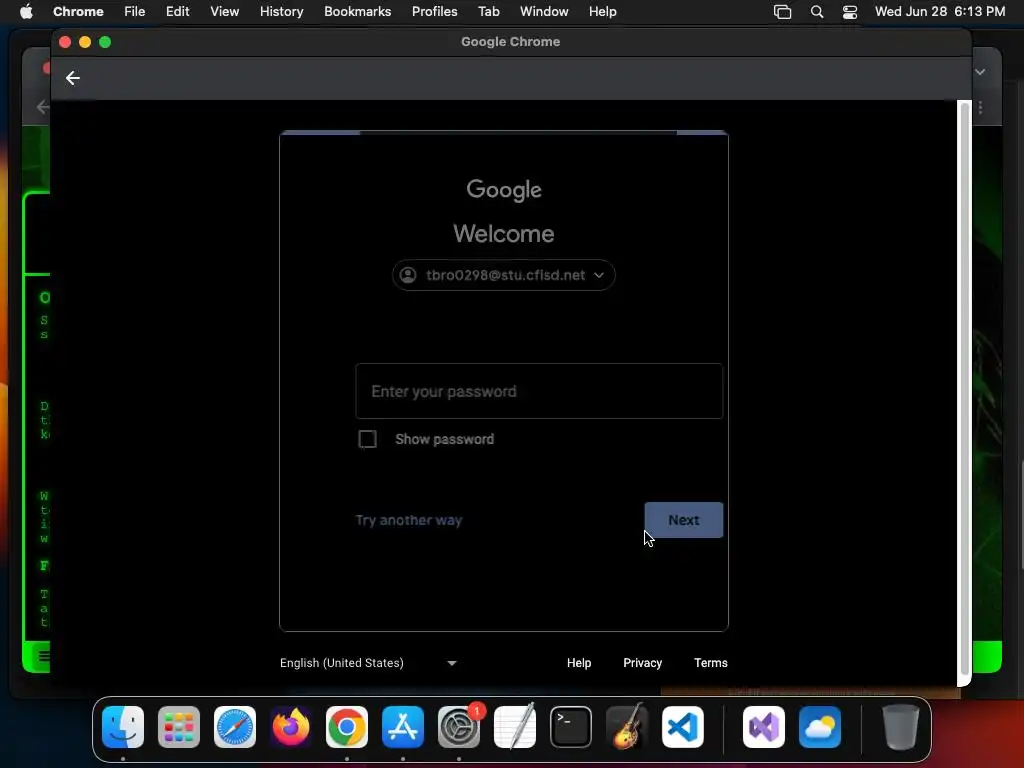Open Spotlight search in the menu bar
This screenshot has height=768, width=1024.
[816, 12]
